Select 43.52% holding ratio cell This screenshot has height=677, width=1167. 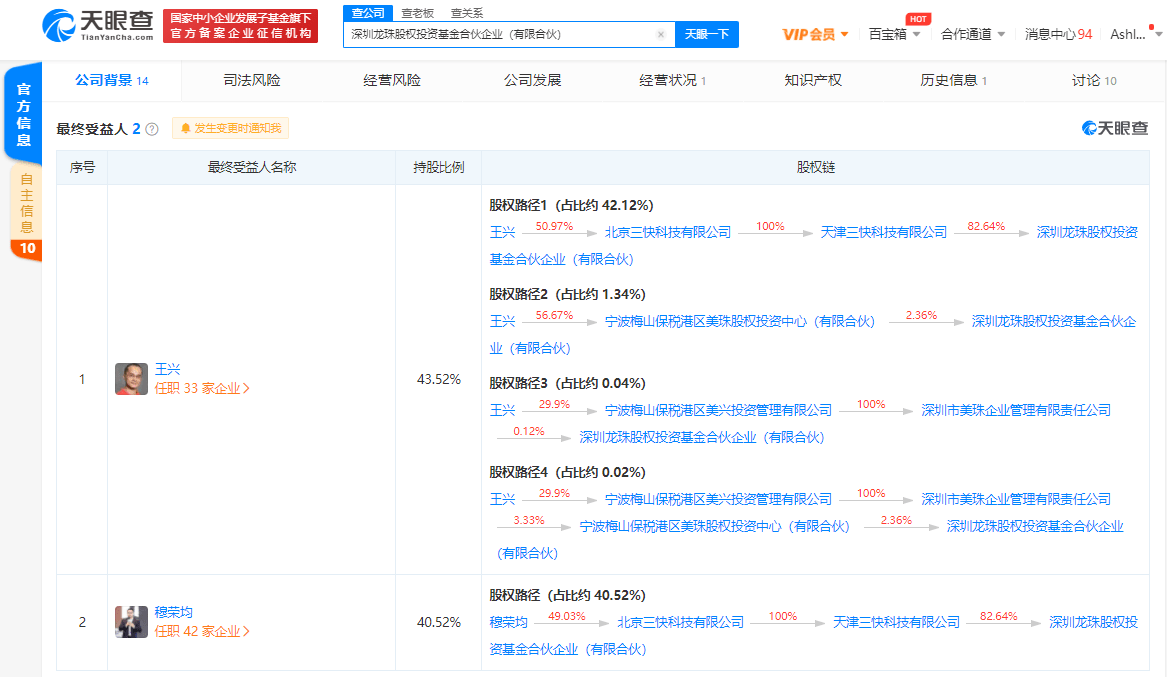coord(438,379)
